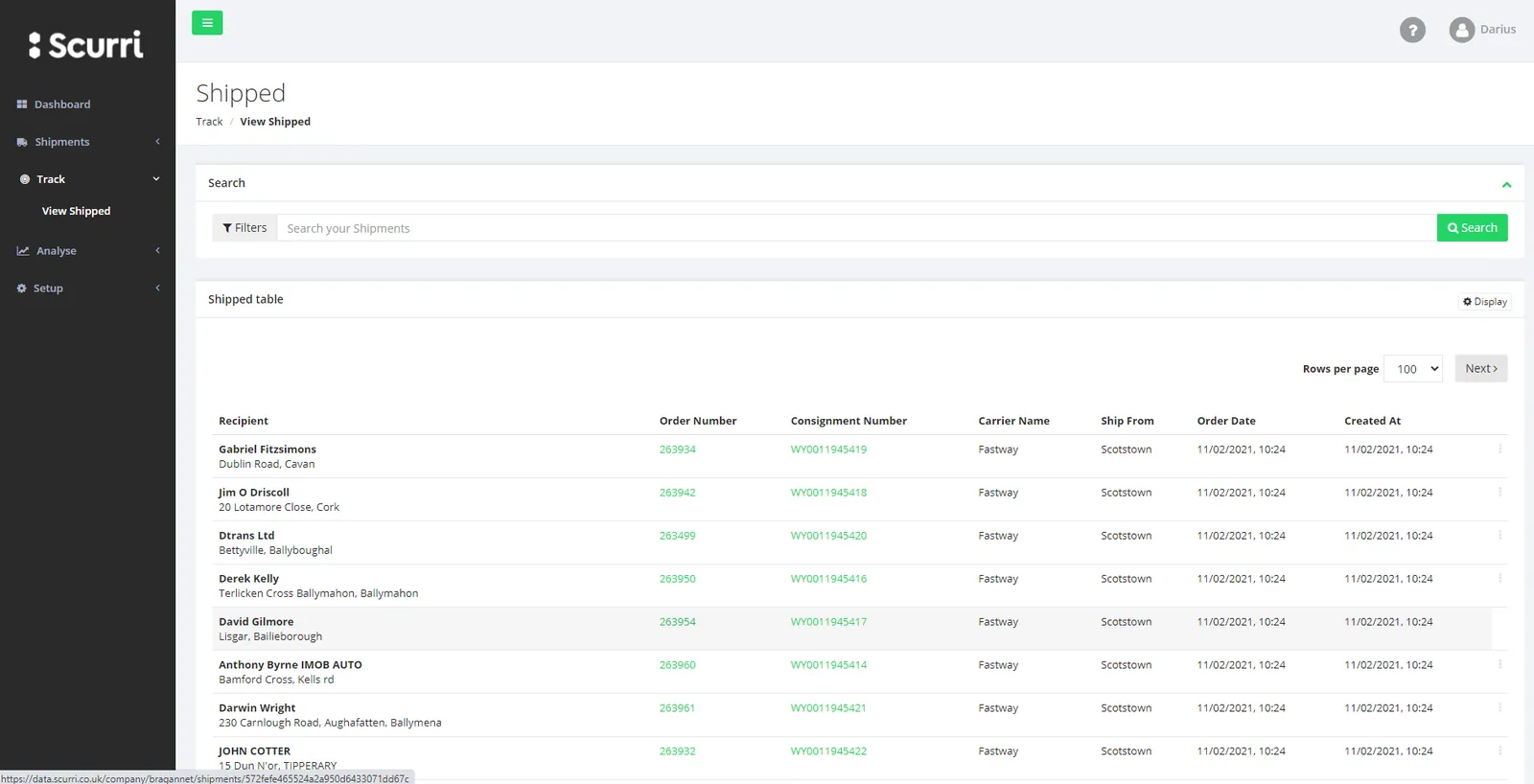Image resolution: width=1534 pixels, height=784 pixels.
Task: Open consignment WY0011945414
Action: point(828,665)
